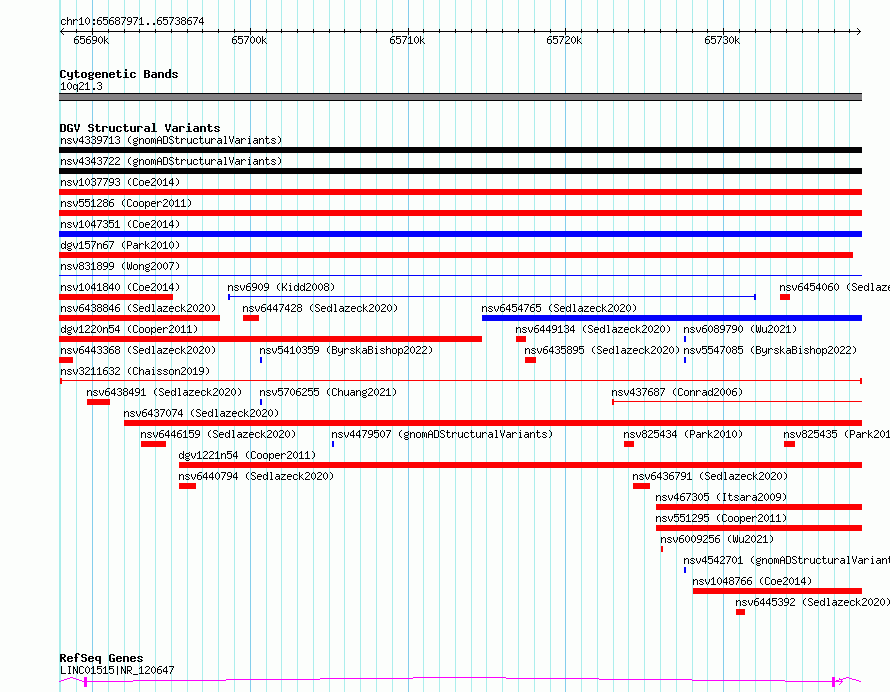Viewport: 890px width, 692px height.
Task: Click the blue bar of nsv6454765
Action: pos(672,318)
